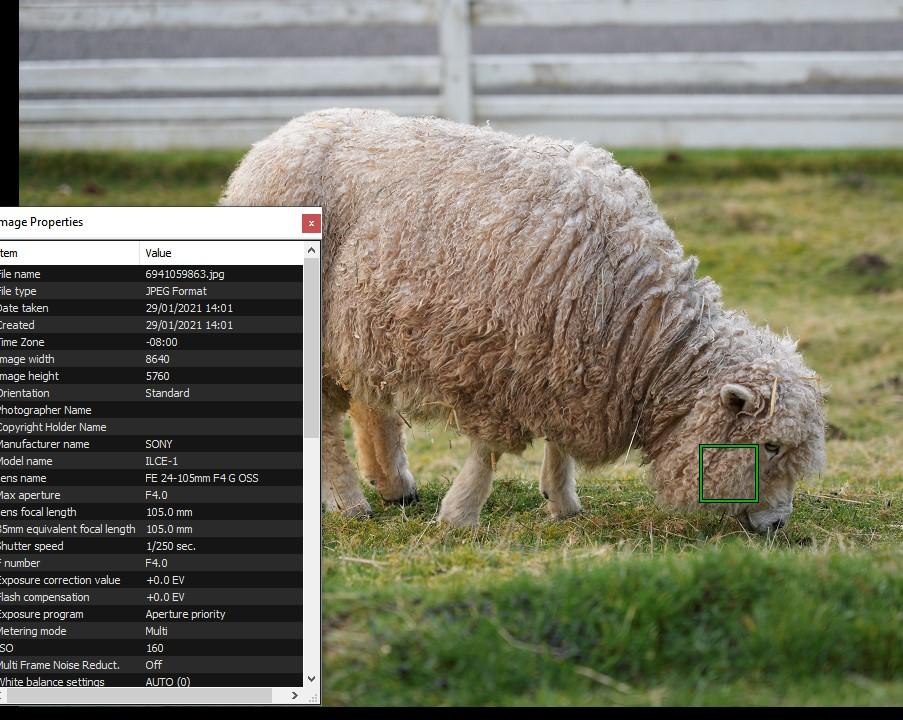
Task: Close the Image Properties panel
Action: [311, 223]
